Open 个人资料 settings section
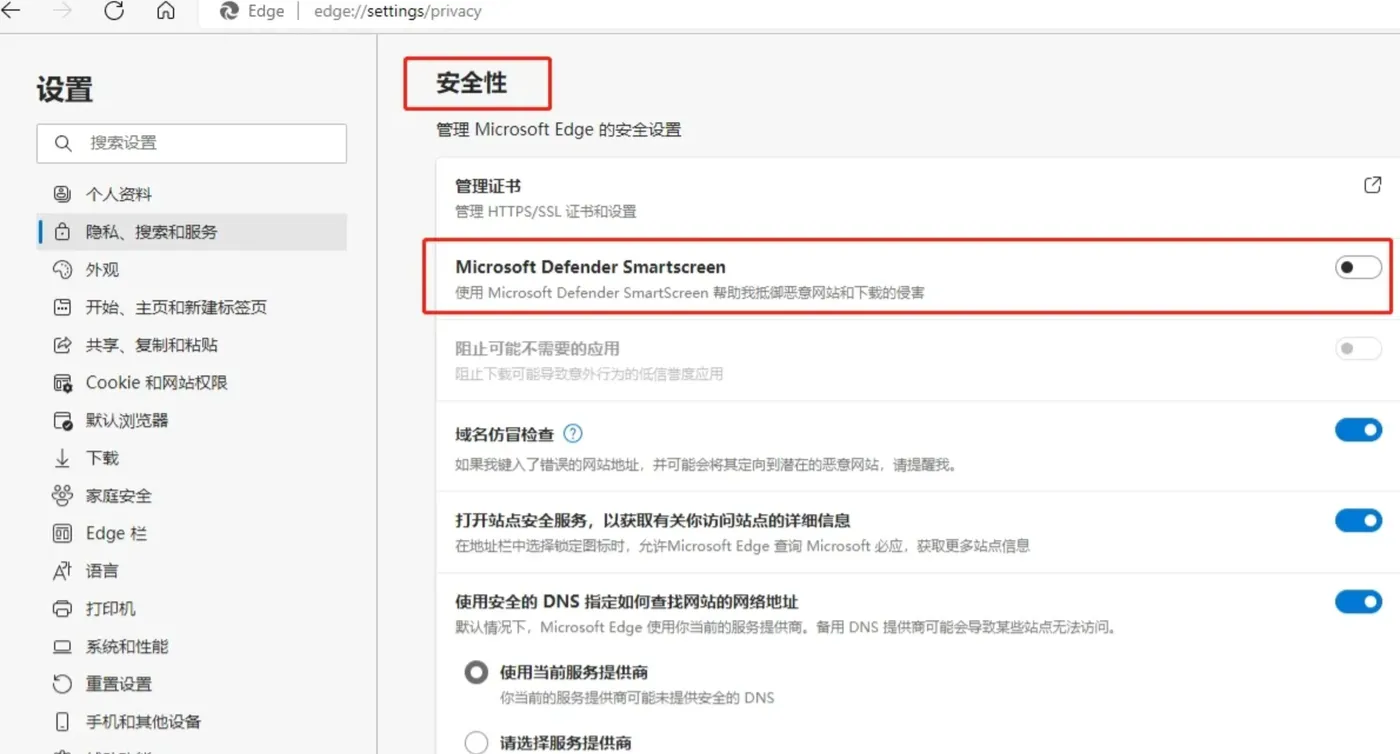 click(192, 194)
